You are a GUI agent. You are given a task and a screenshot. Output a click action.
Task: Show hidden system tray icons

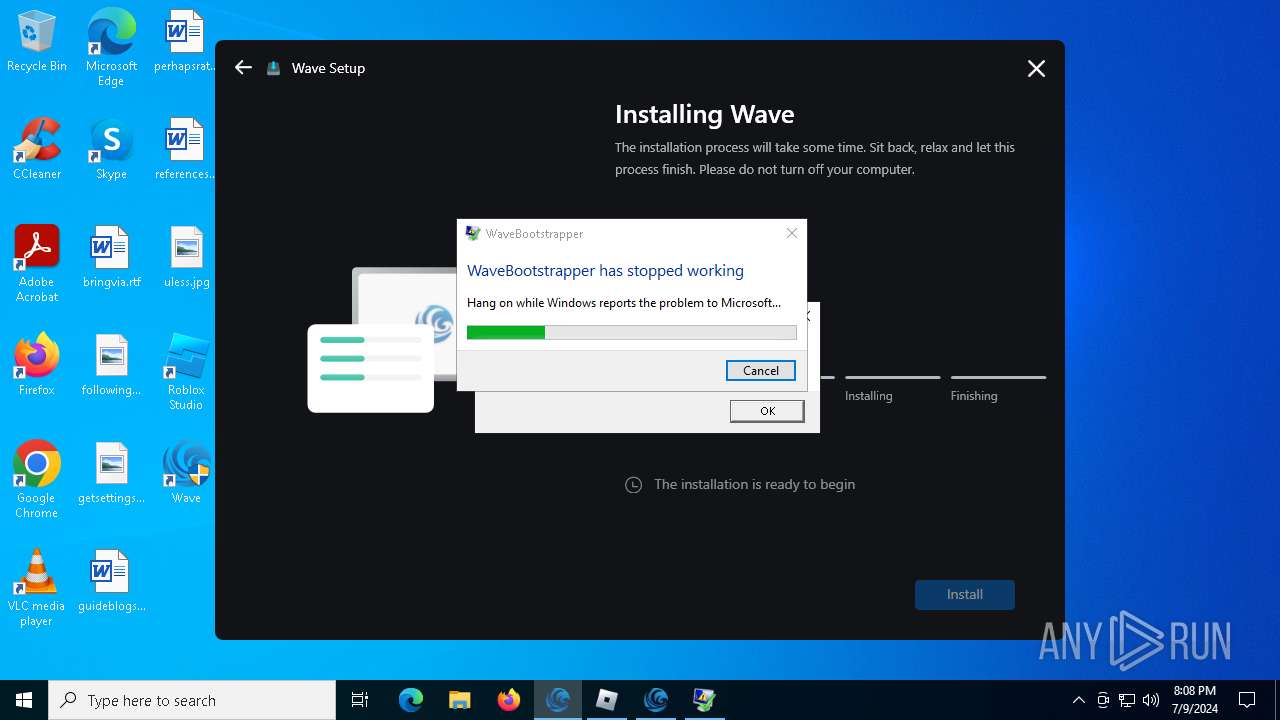1078,700
